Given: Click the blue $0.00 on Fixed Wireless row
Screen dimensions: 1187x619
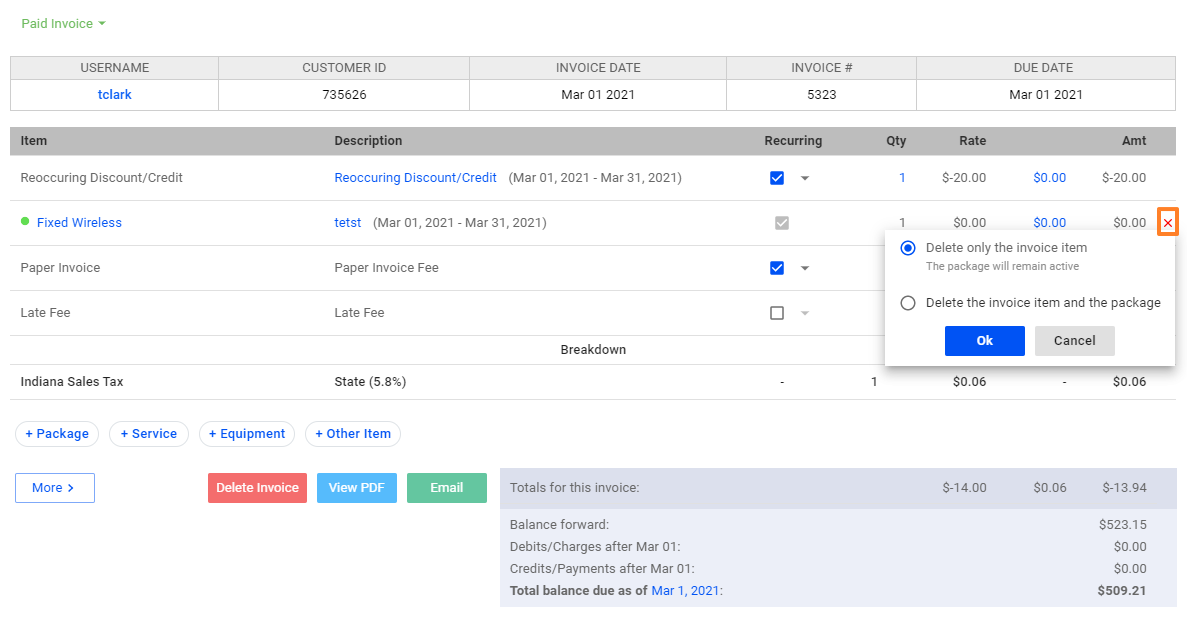Looking at the screenshot, I should pyautogui.click(x=1049, y=222).
